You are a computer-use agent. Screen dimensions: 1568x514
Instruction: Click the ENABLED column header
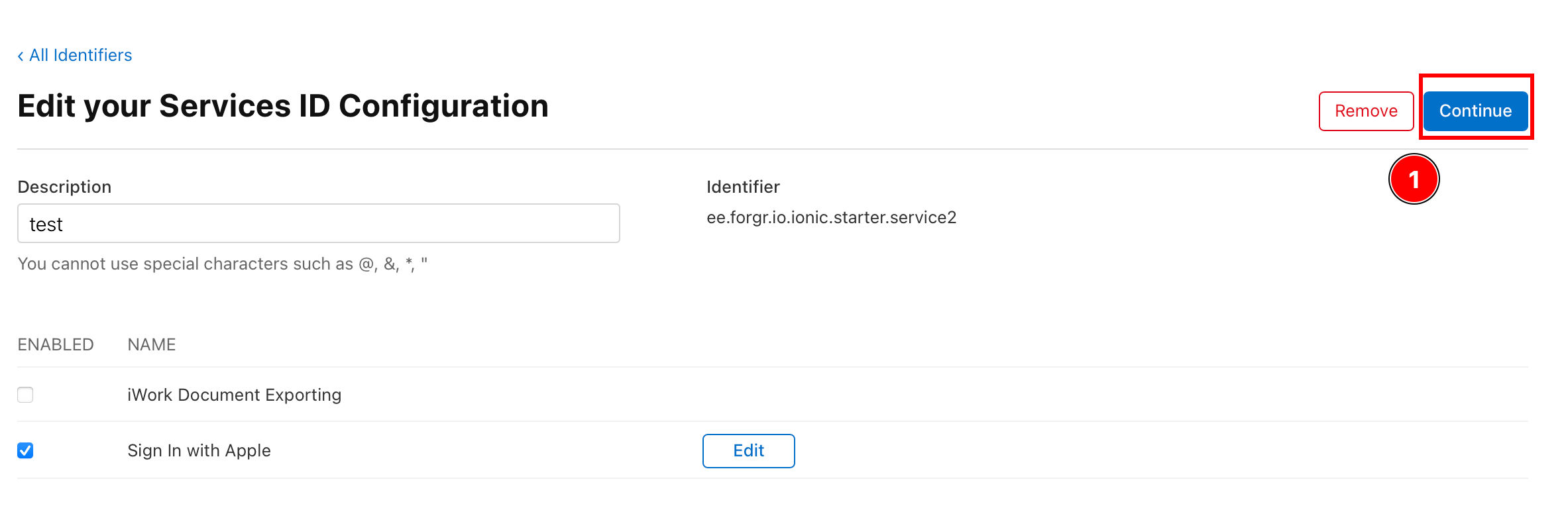tap(56, 344)
